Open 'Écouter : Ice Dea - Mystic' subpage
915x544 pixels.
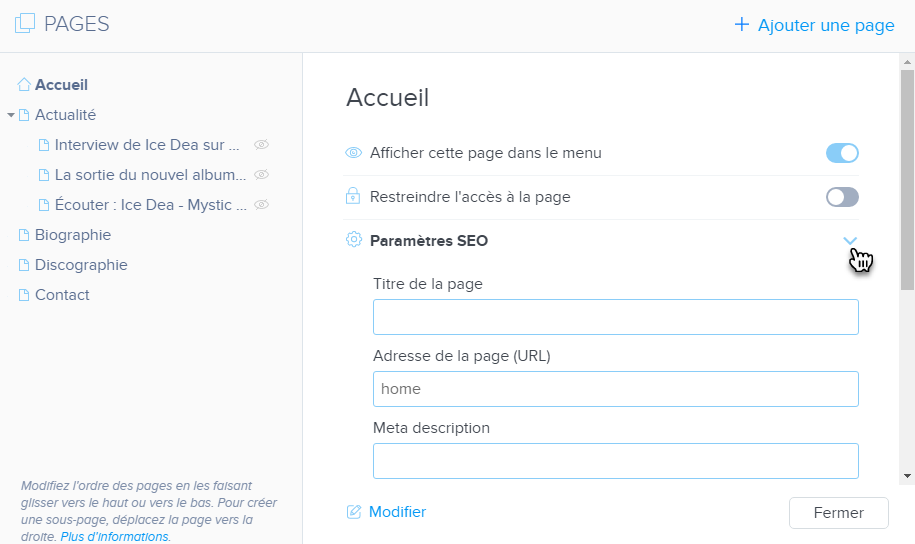(x=150, y=205)
